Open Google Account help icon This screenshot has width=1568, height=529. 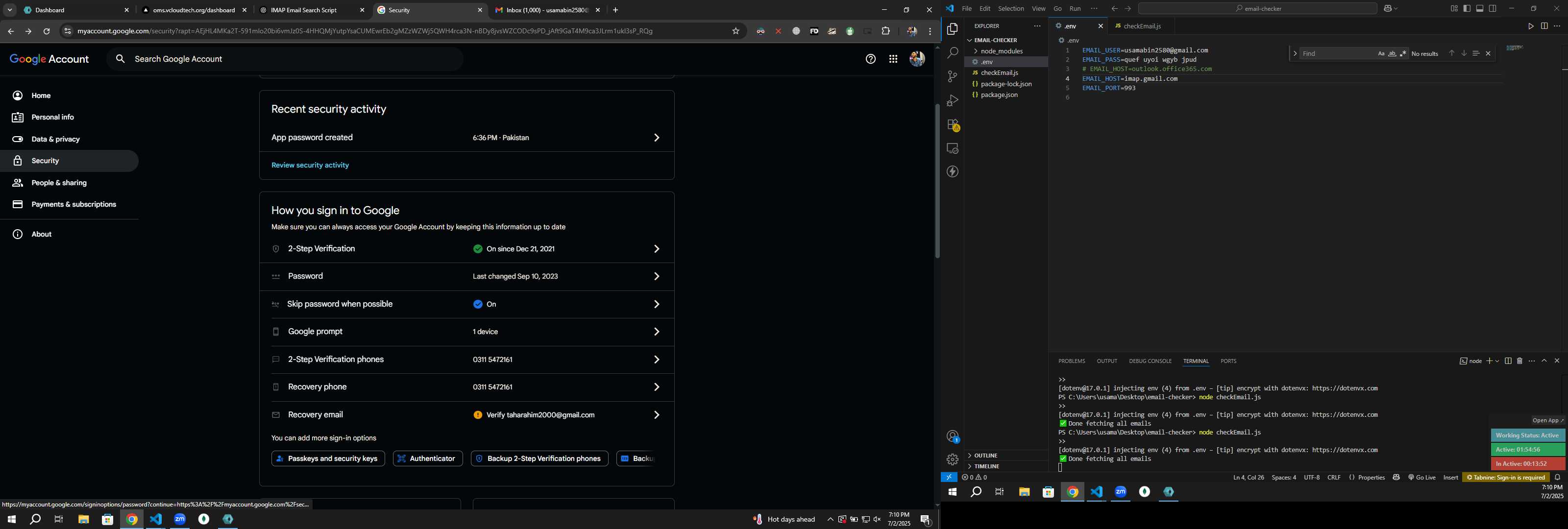click(870, 59)
